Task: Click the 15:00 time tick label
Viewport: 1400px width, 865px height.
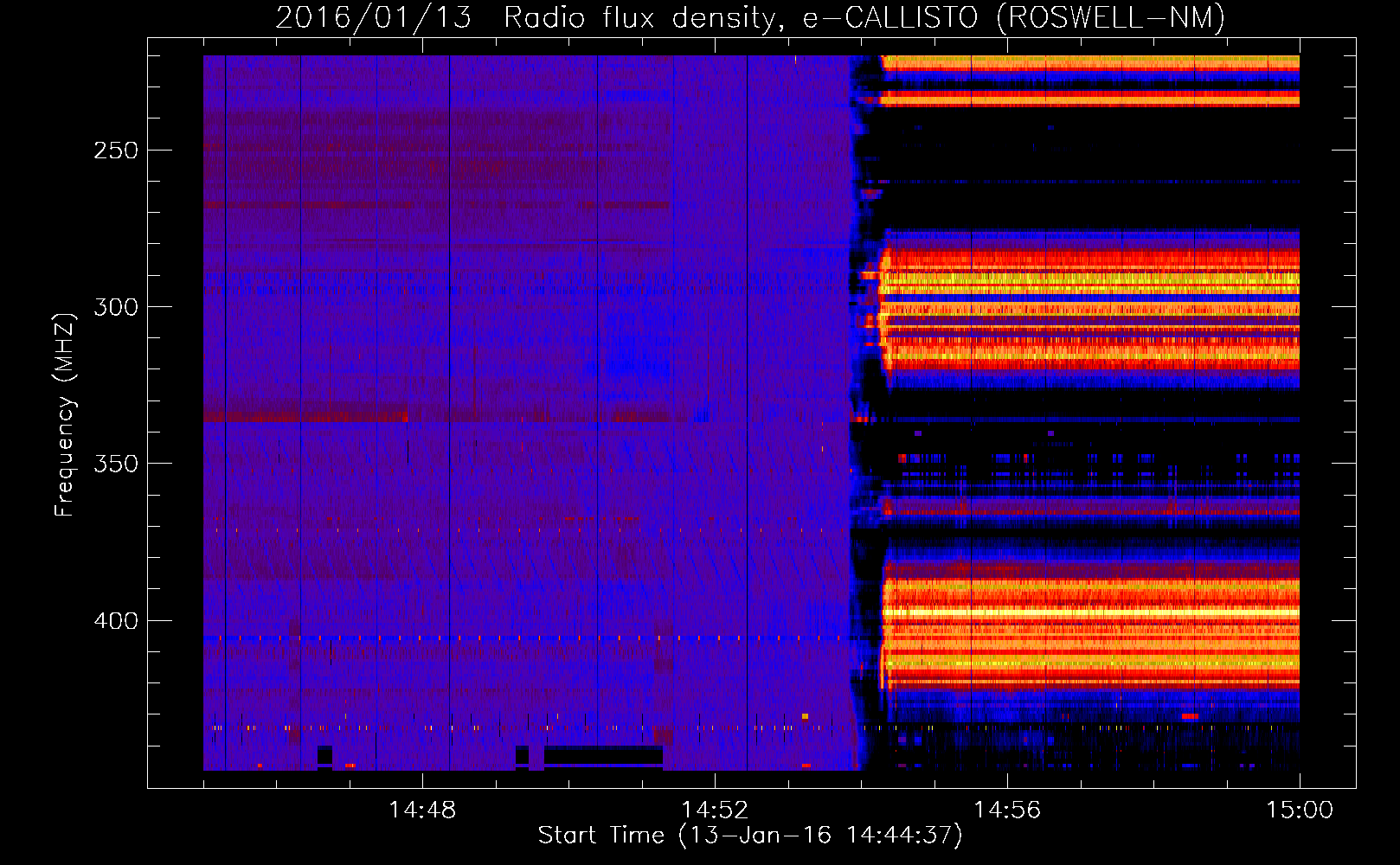Action: pyautogui.click(x=1300, y=811)
